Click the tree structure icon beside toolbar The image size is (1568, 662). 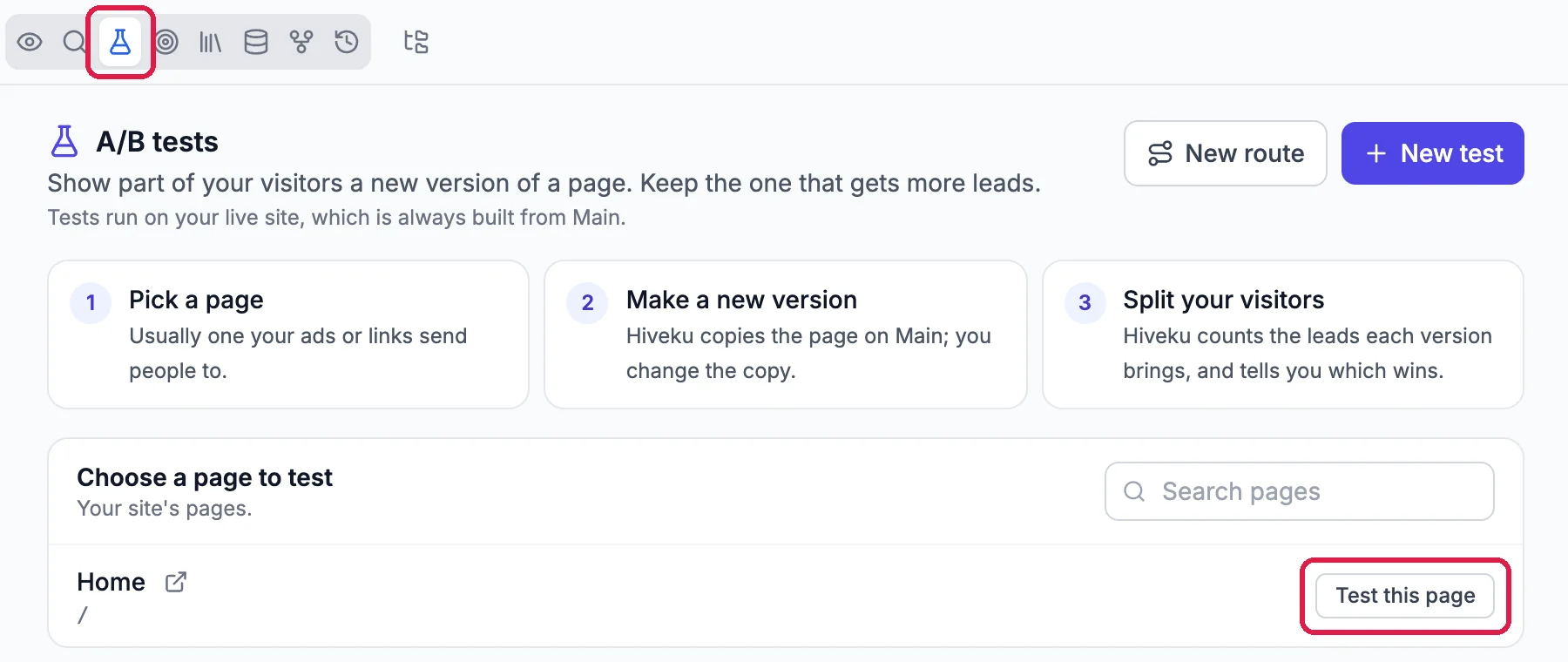416,42
